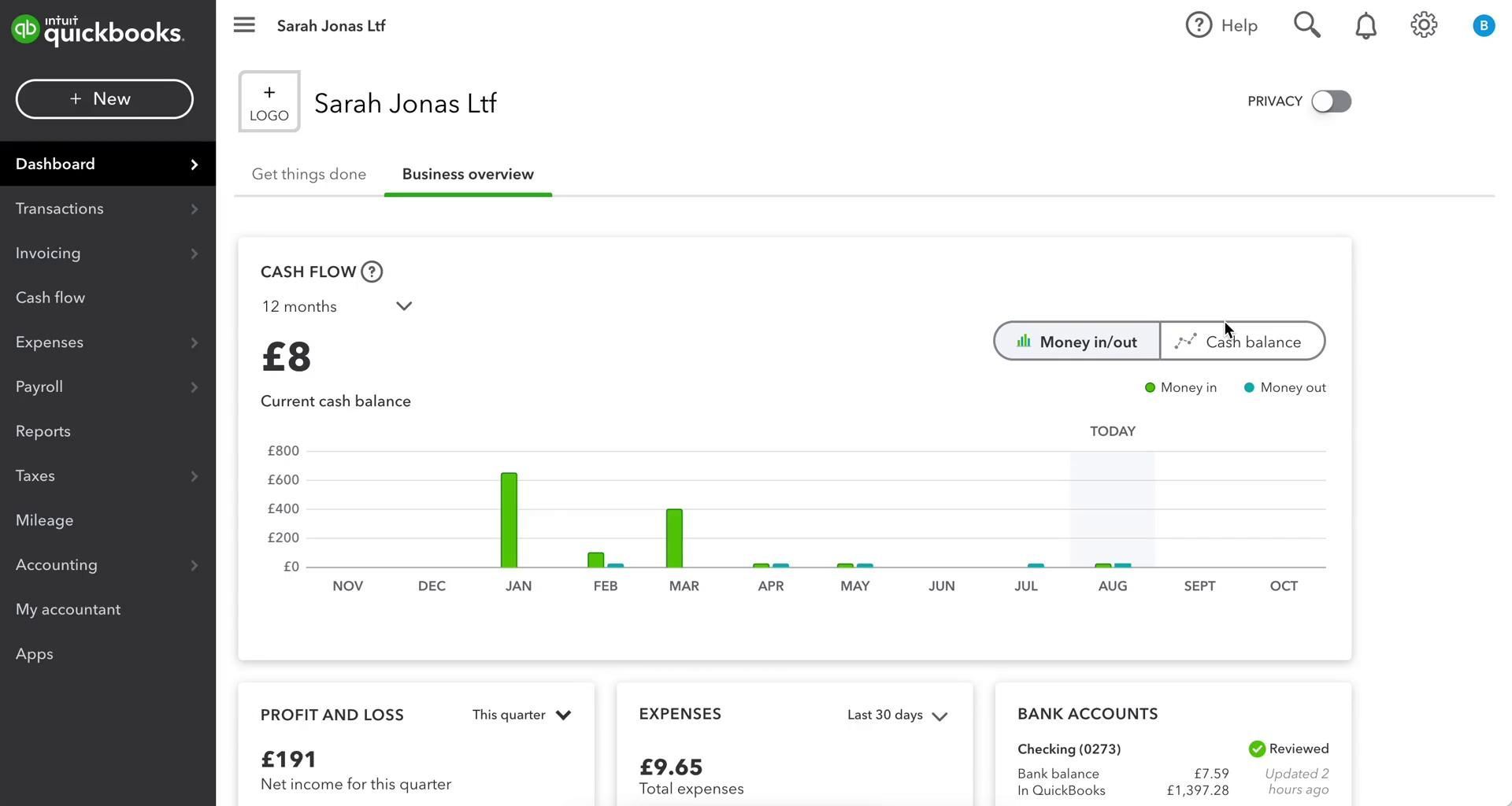Viewport: 1512px width, 806px height.
Task: Open the hamburger navigation menu icon
Action: [244, 25]
